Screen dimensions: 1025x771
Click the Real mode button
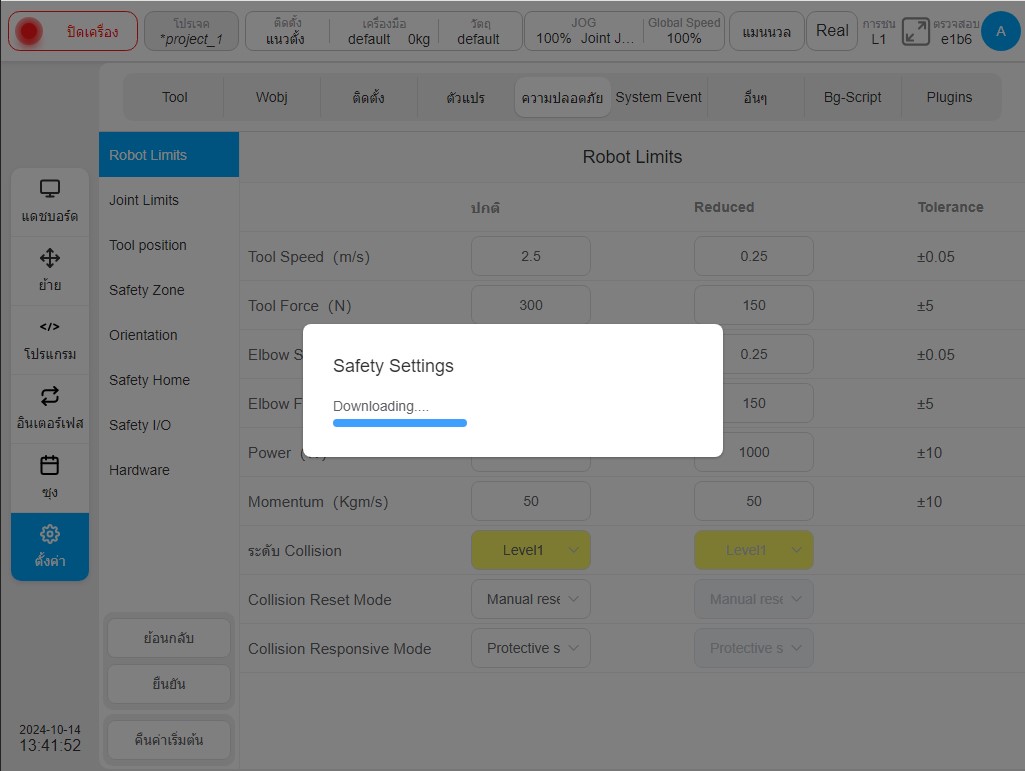pyautogui.click(x=832, y=31)
